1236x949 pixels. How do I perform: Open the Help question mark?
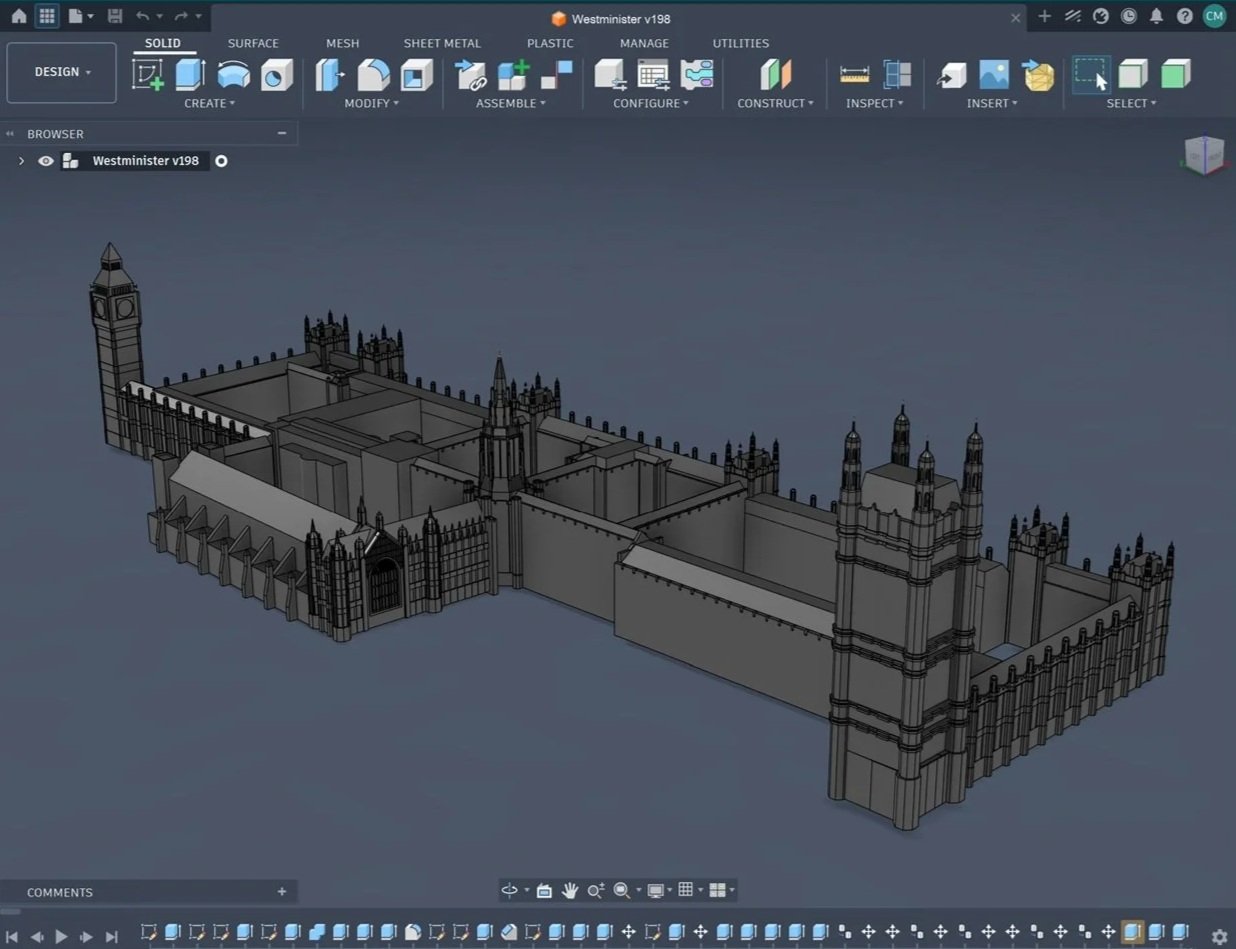click(x=1184, y=16)
